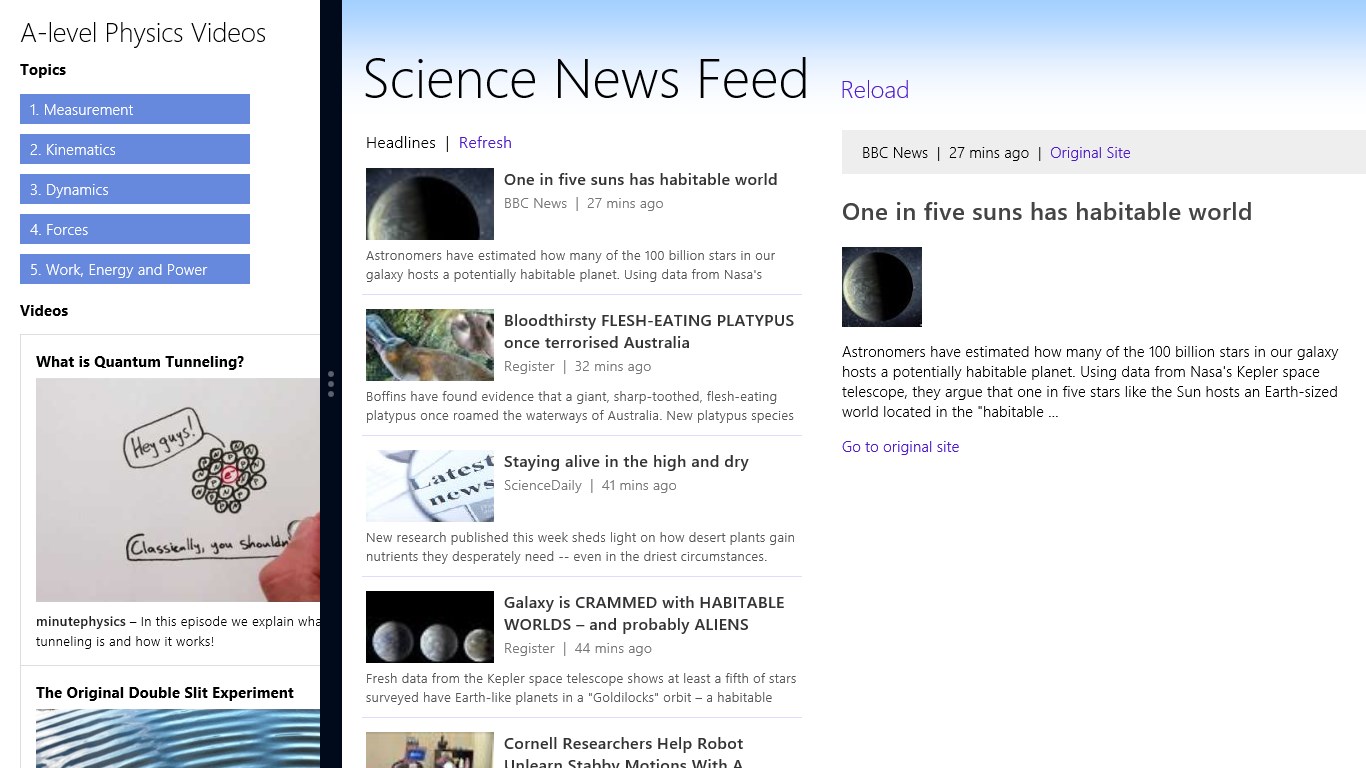Open 5. Work, Energy and Power topic

pos(135,269)
